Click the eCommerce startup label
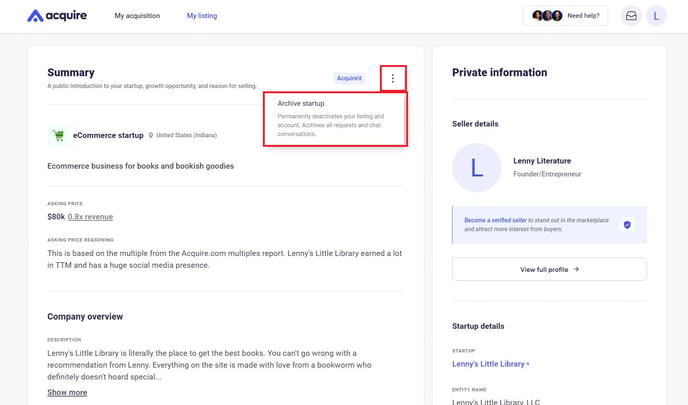Screen dimensions: 688x405 coord(108,135)
